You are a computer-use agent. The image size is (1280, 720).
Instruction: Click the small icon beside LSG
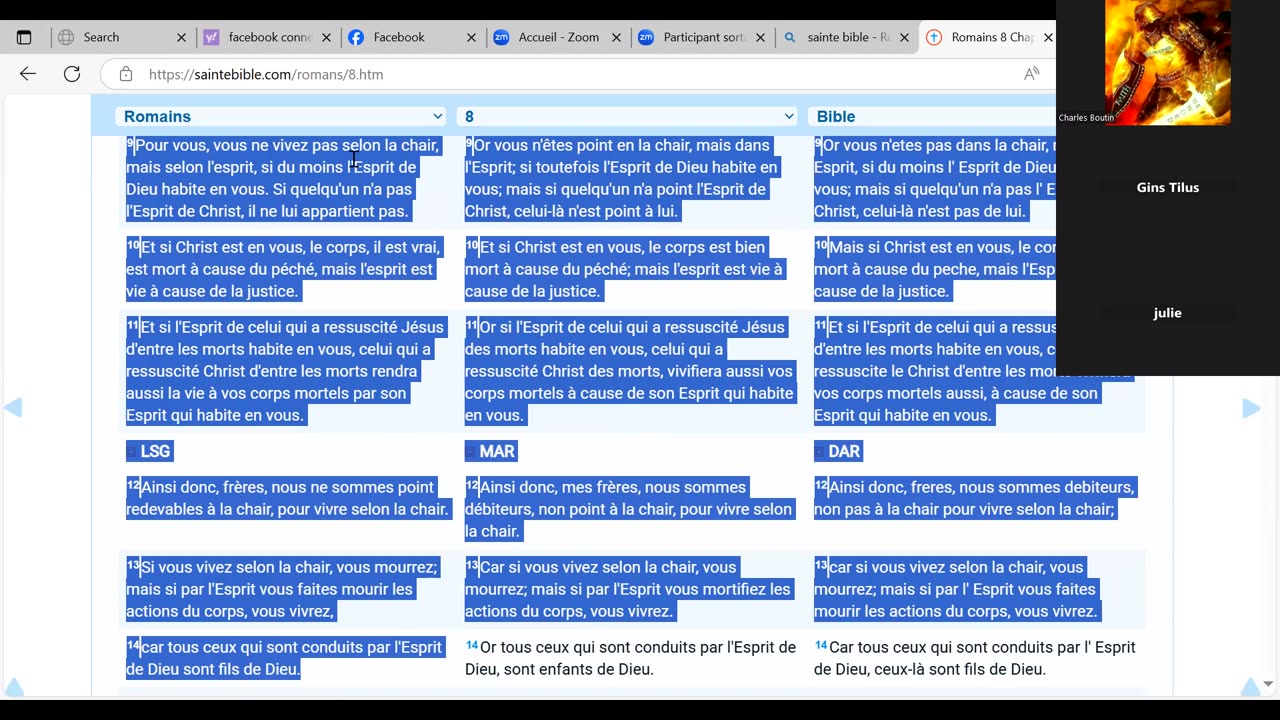pyautogui.click(x=131, y=452)
